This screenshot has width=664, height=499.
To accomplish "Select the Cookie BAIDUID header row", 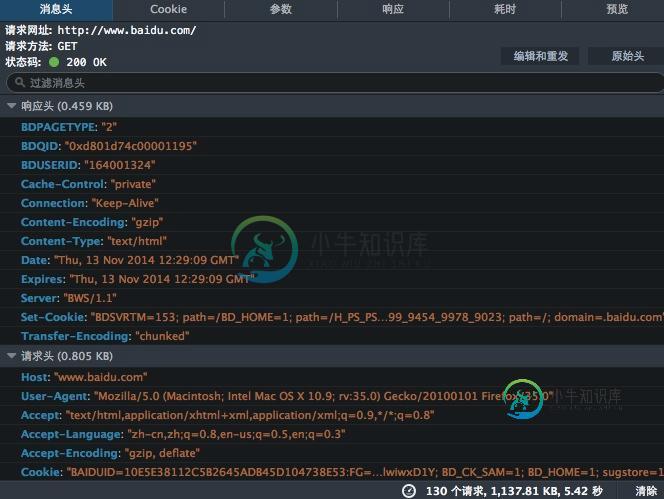I will pos(332,472).
